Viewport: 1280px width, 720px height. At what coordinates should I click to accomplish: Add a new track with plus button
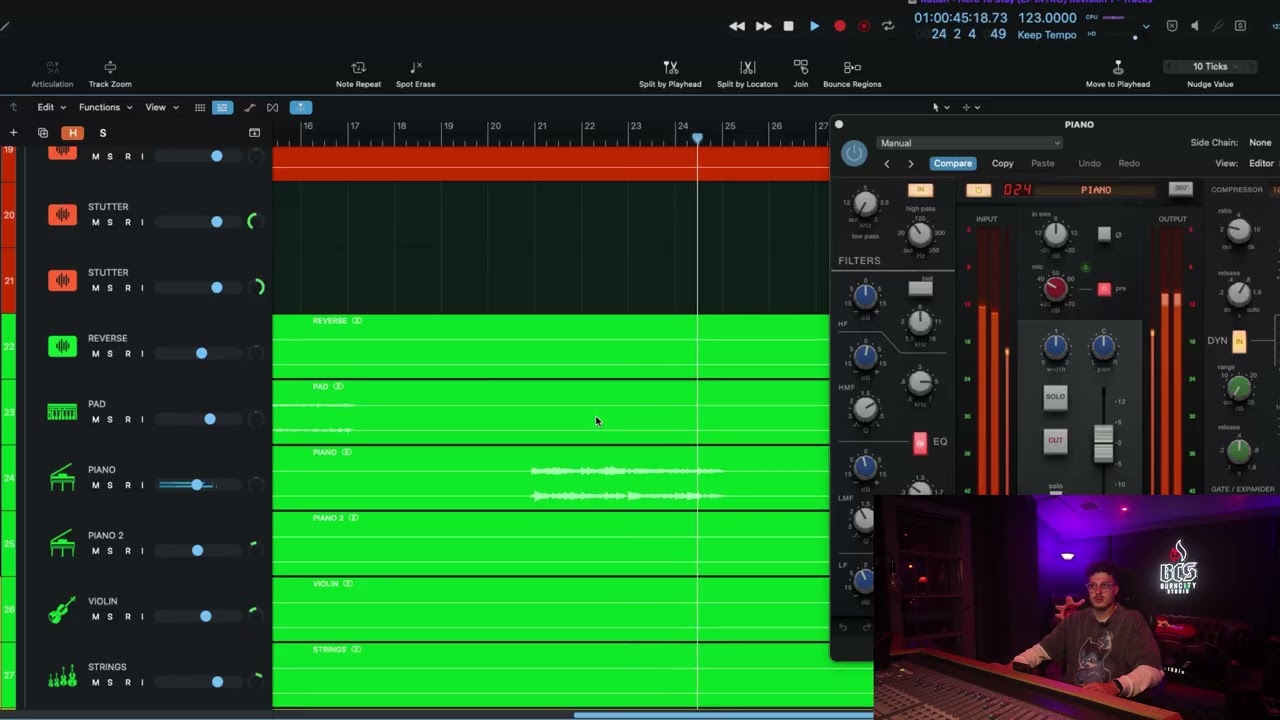(13, 132)
